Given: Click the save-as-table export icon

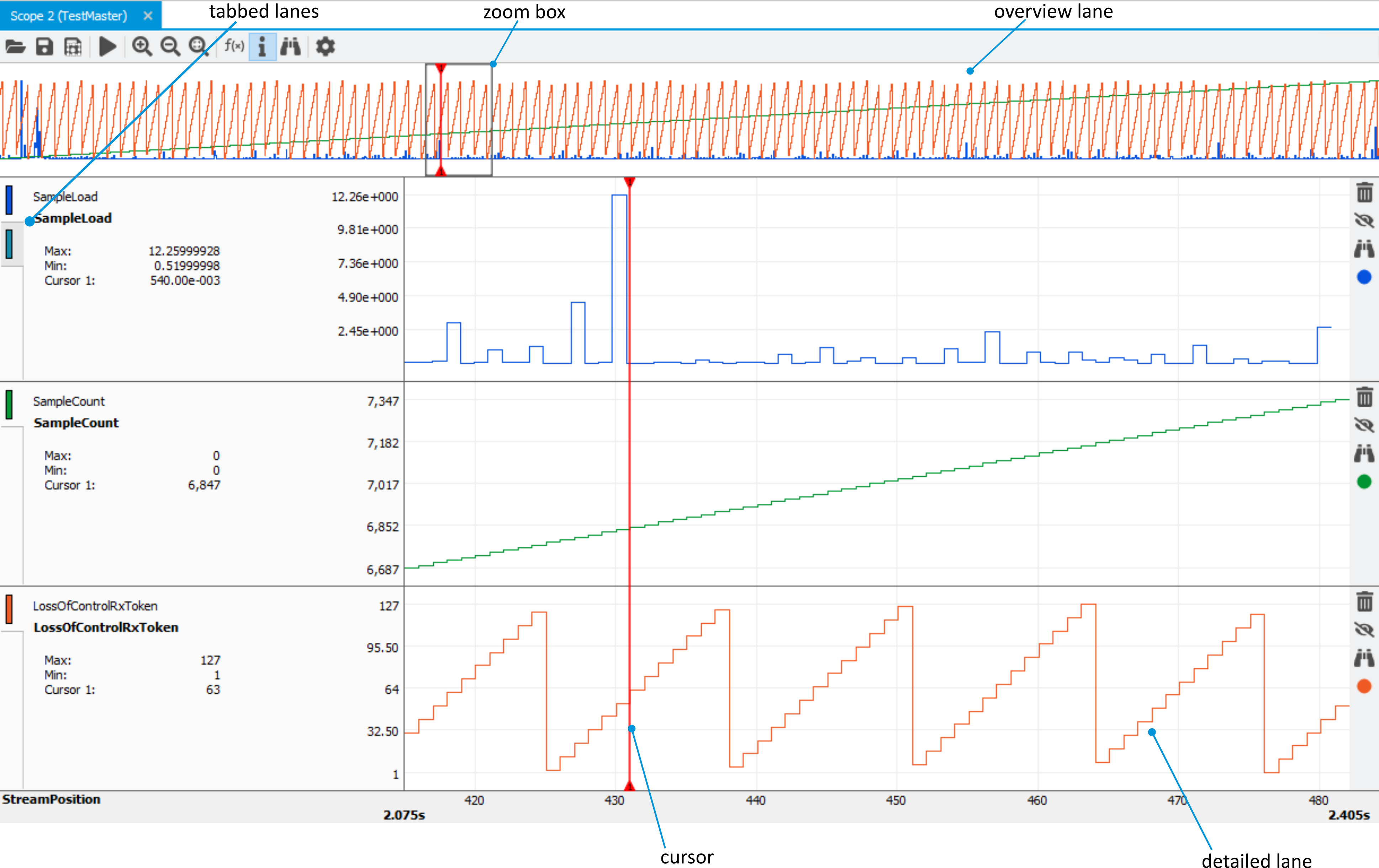Looking at the screenshot, I should (x=73, y=46).
